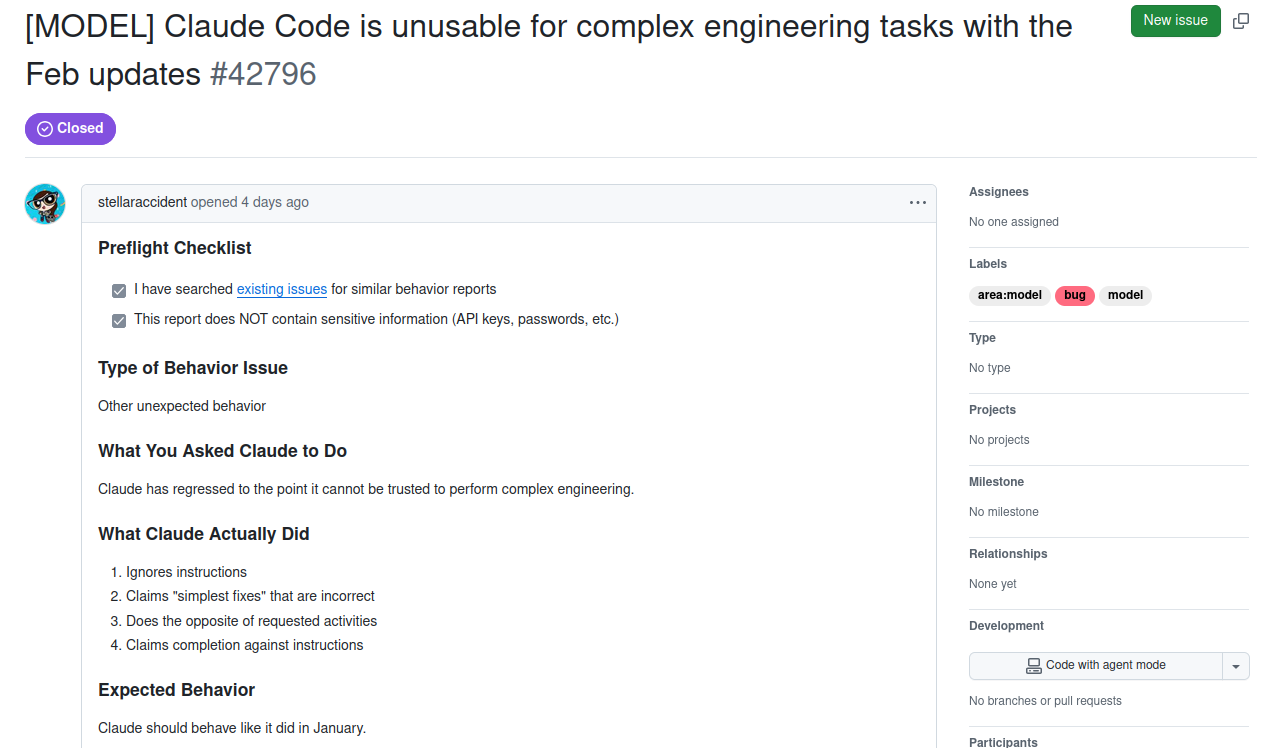Viewport: 1266px width, 748px height.
Task: Expand the Code with agent mode dropdown arrow
Action: [1236, 666]
